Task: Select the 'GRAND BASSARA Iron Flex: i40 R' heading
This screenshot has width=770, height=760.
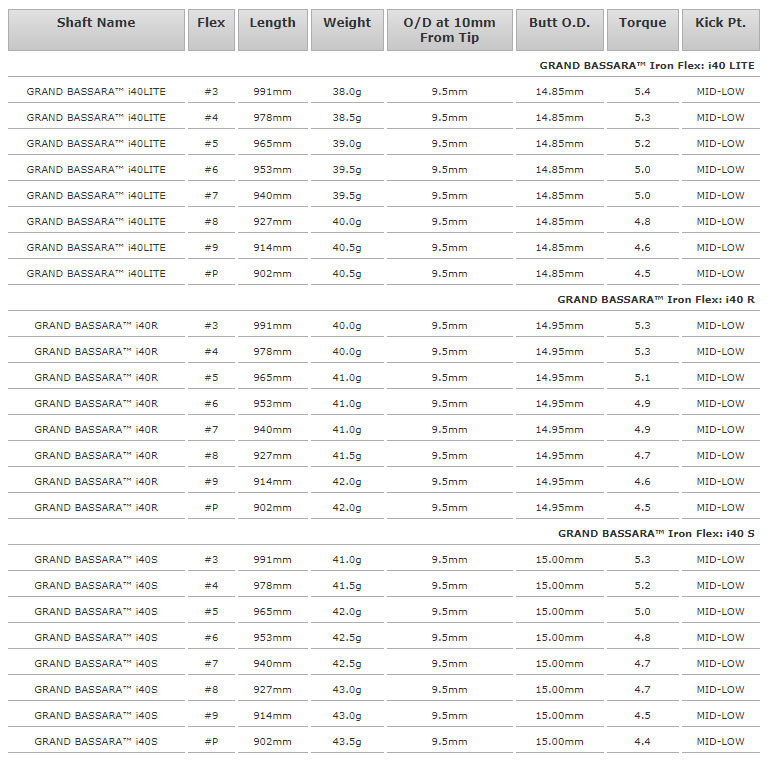Action: click(656, 299)
